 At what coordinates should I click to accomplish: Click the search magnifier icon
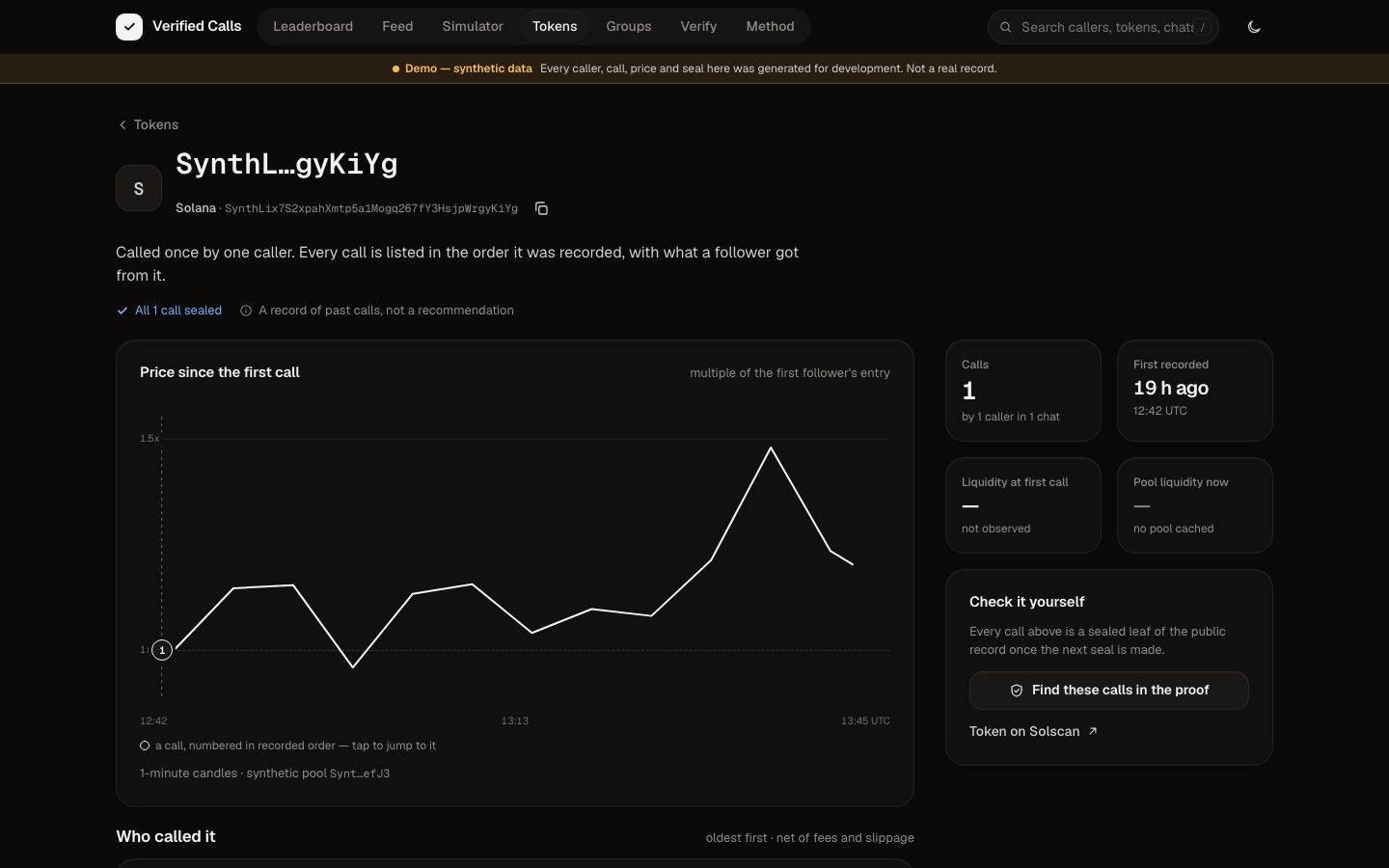(1005, 27)
